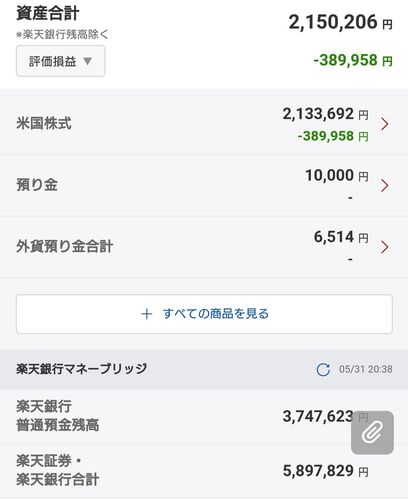
Task: Click the floating paperclip attachment icon
Action: [x=372, y=433]
